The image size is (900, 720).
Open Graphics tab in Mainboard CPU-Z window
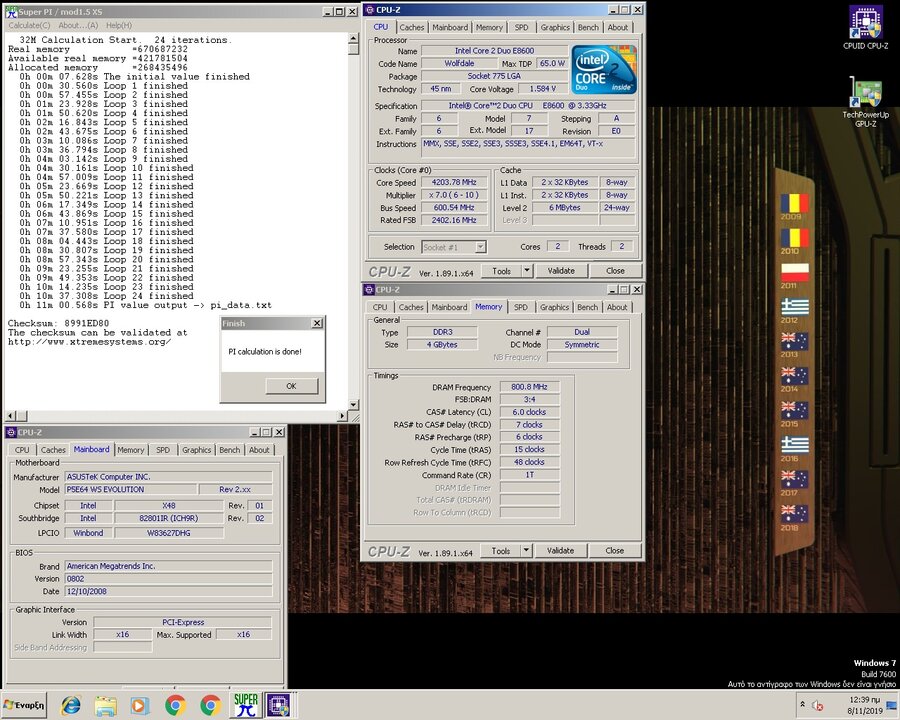pos(196,450)
